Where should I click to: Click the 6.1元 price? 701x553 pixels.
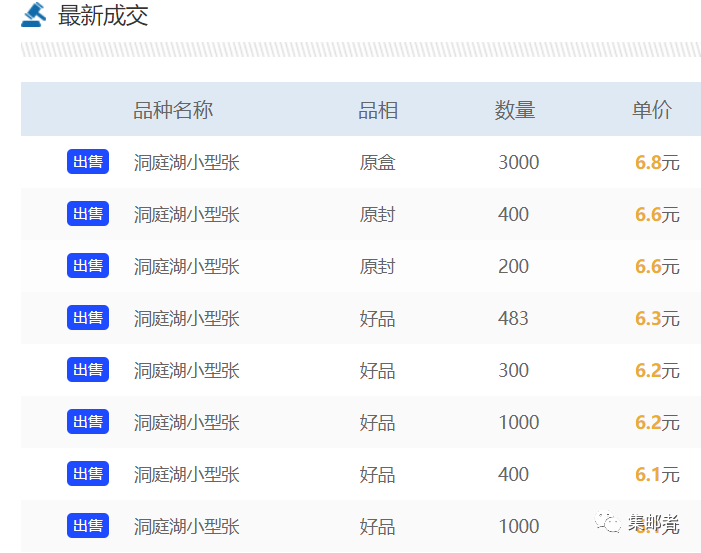tap(657, 474)
